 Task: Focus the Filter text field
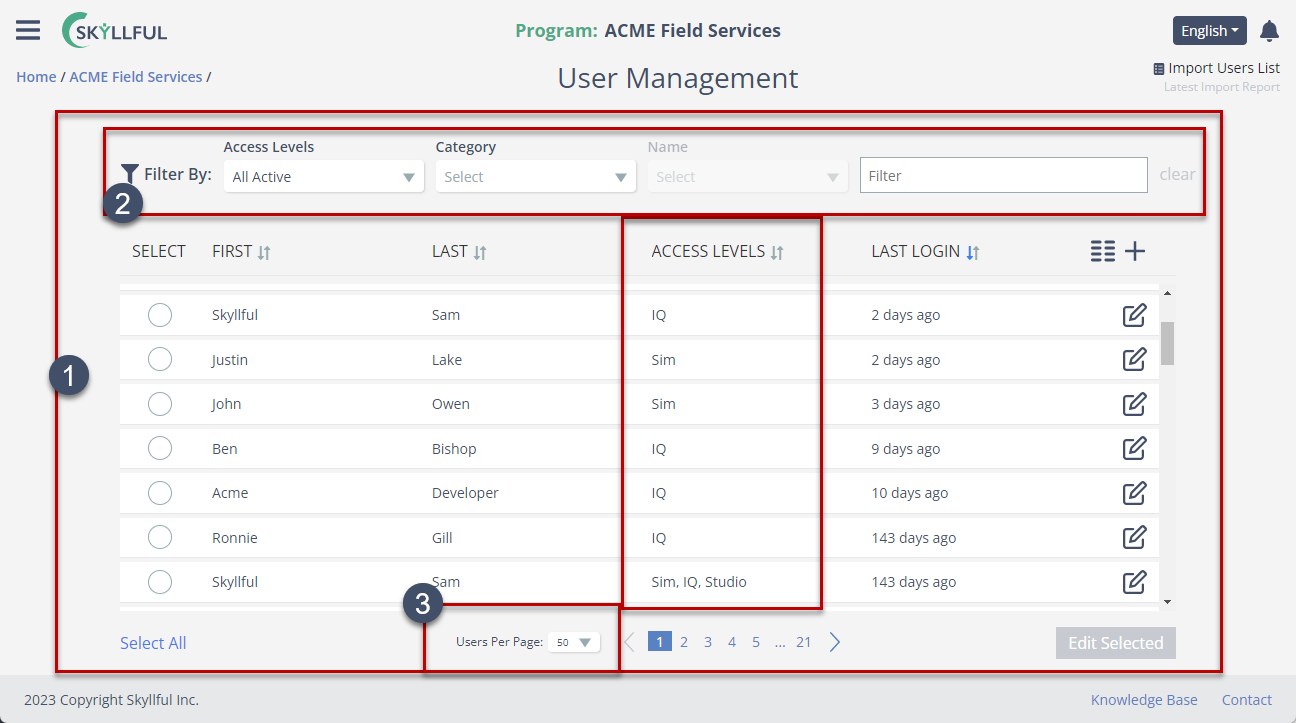click(x=1003, y=175)
